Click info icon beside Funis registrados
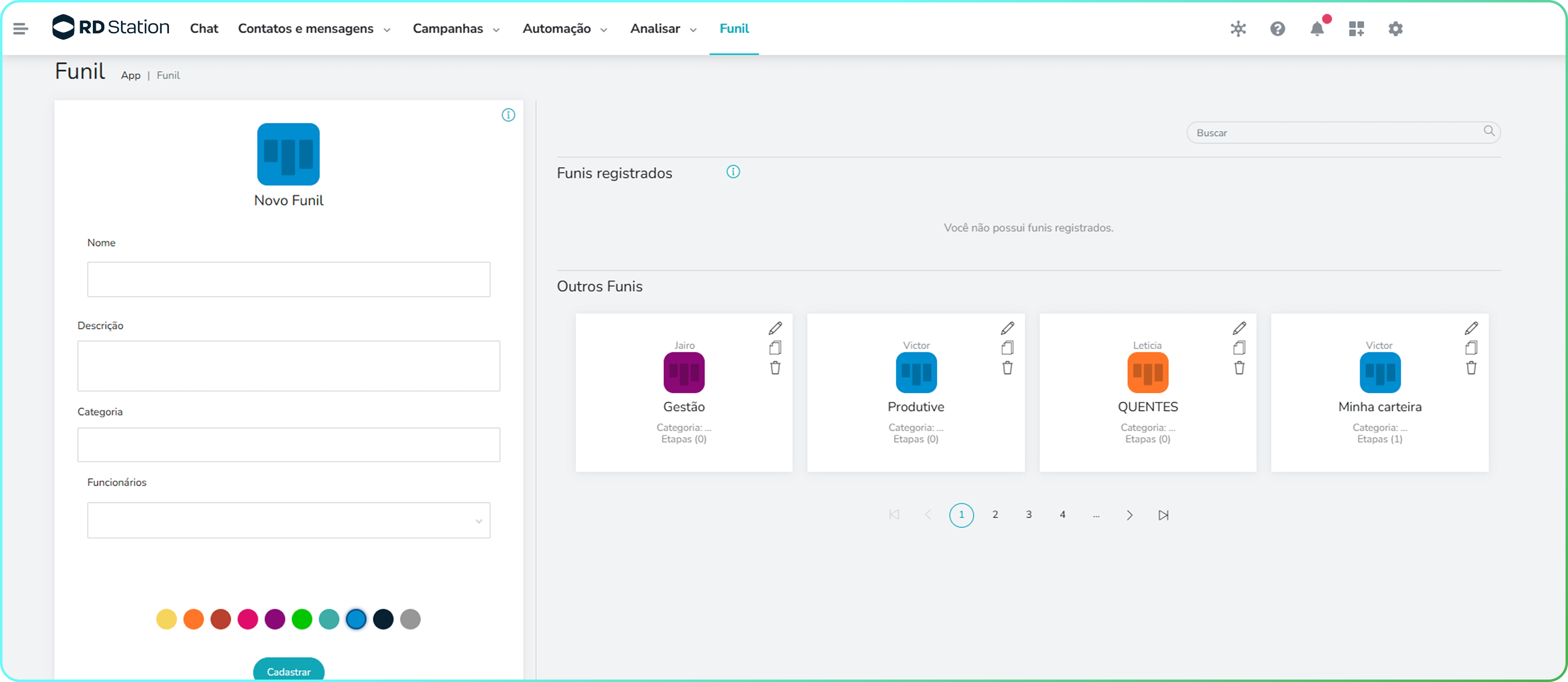This screenshot has width=1568, height=682. 733,172
